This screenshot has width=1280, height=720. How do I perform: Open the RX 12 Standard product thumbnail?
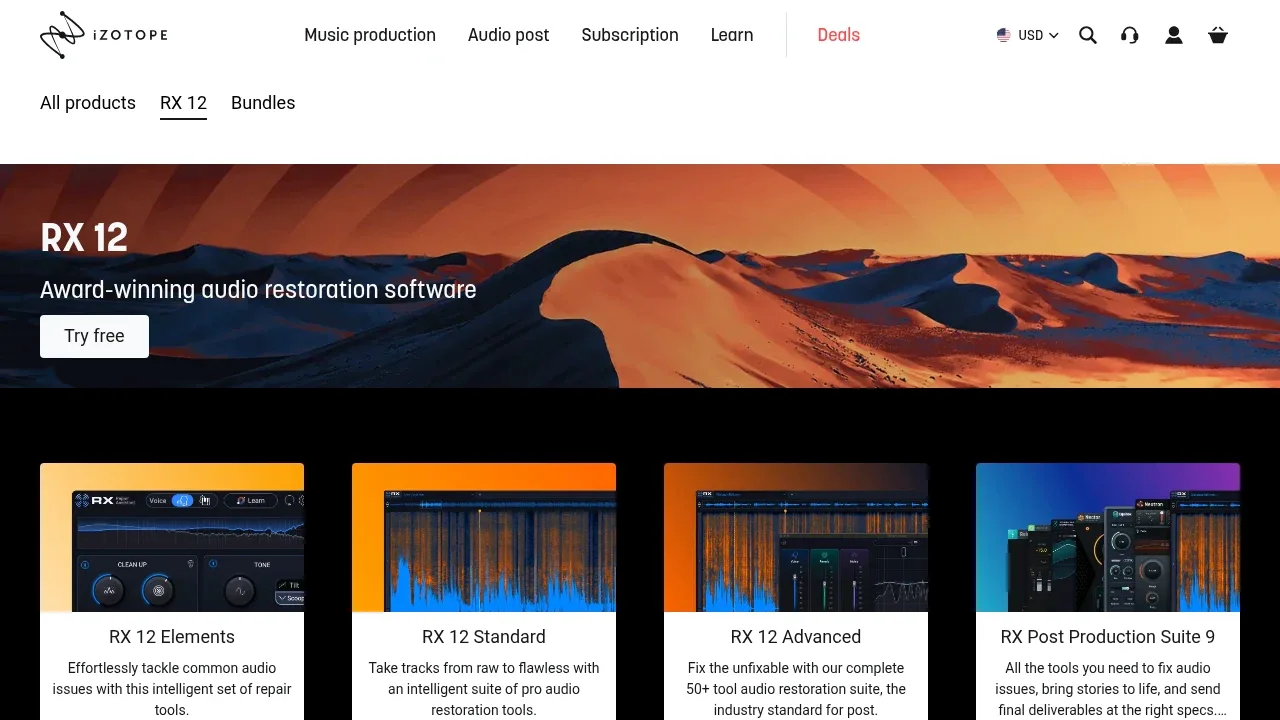point(484,537)
